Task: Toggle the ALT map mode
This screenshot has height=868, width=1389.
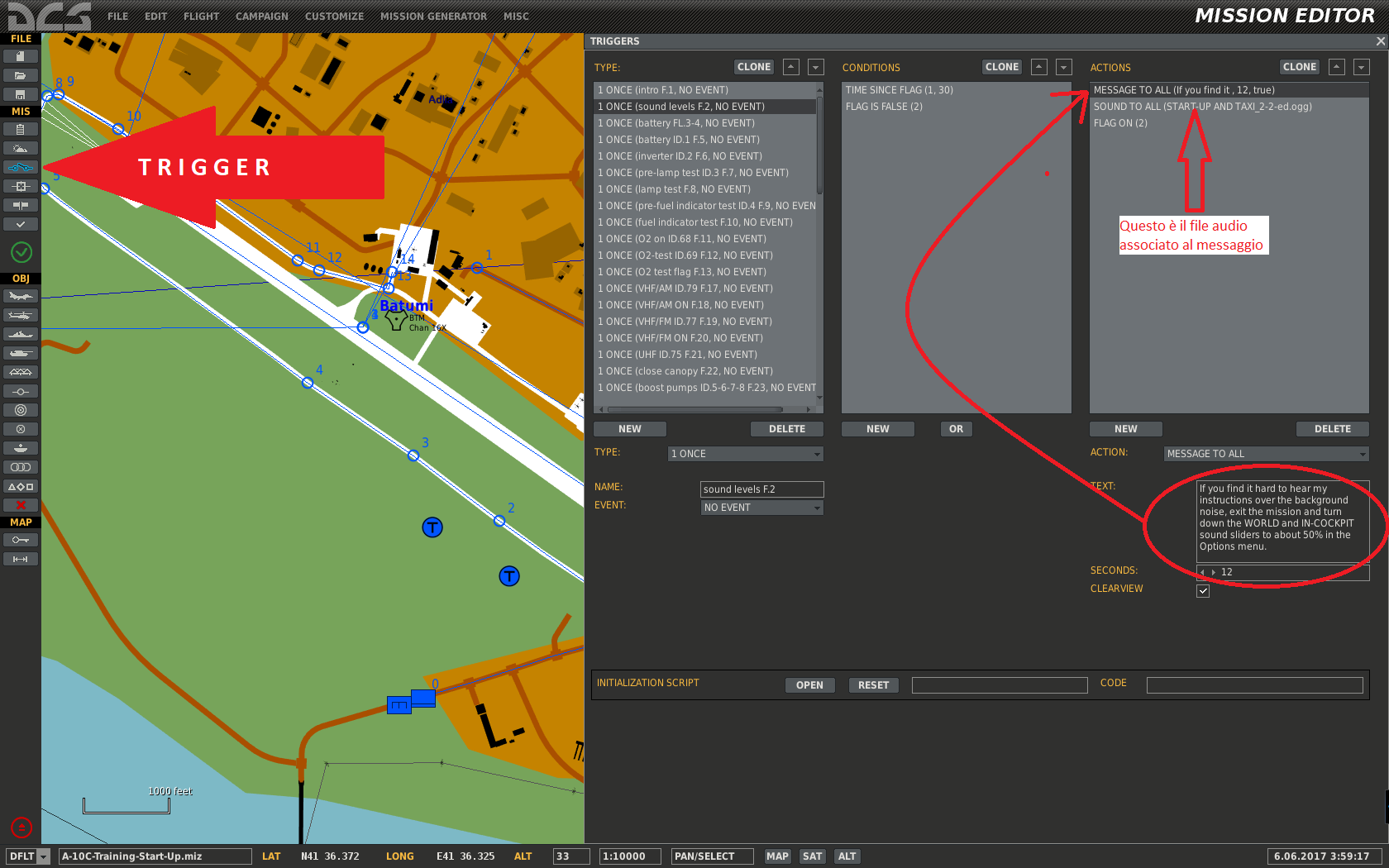Action: (x=847, y=856)
